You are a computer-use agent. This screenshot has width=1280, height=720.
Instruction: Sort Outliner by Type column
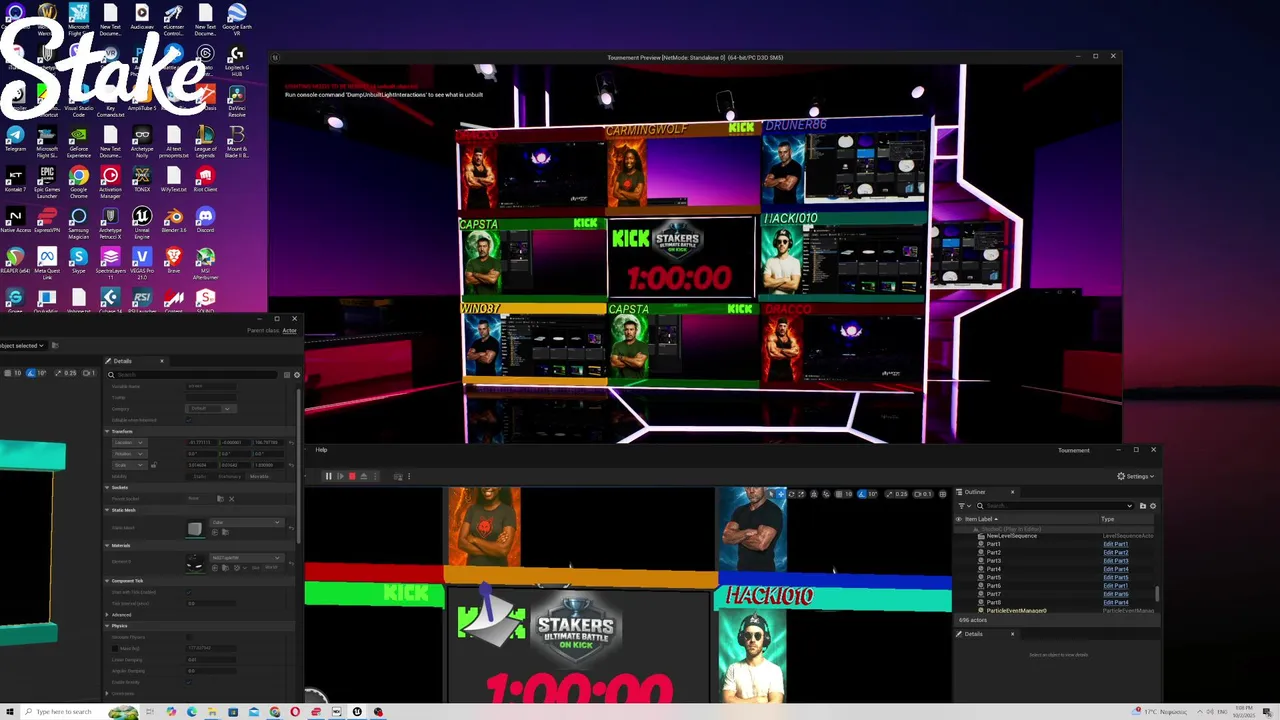tap(1107, 519)
